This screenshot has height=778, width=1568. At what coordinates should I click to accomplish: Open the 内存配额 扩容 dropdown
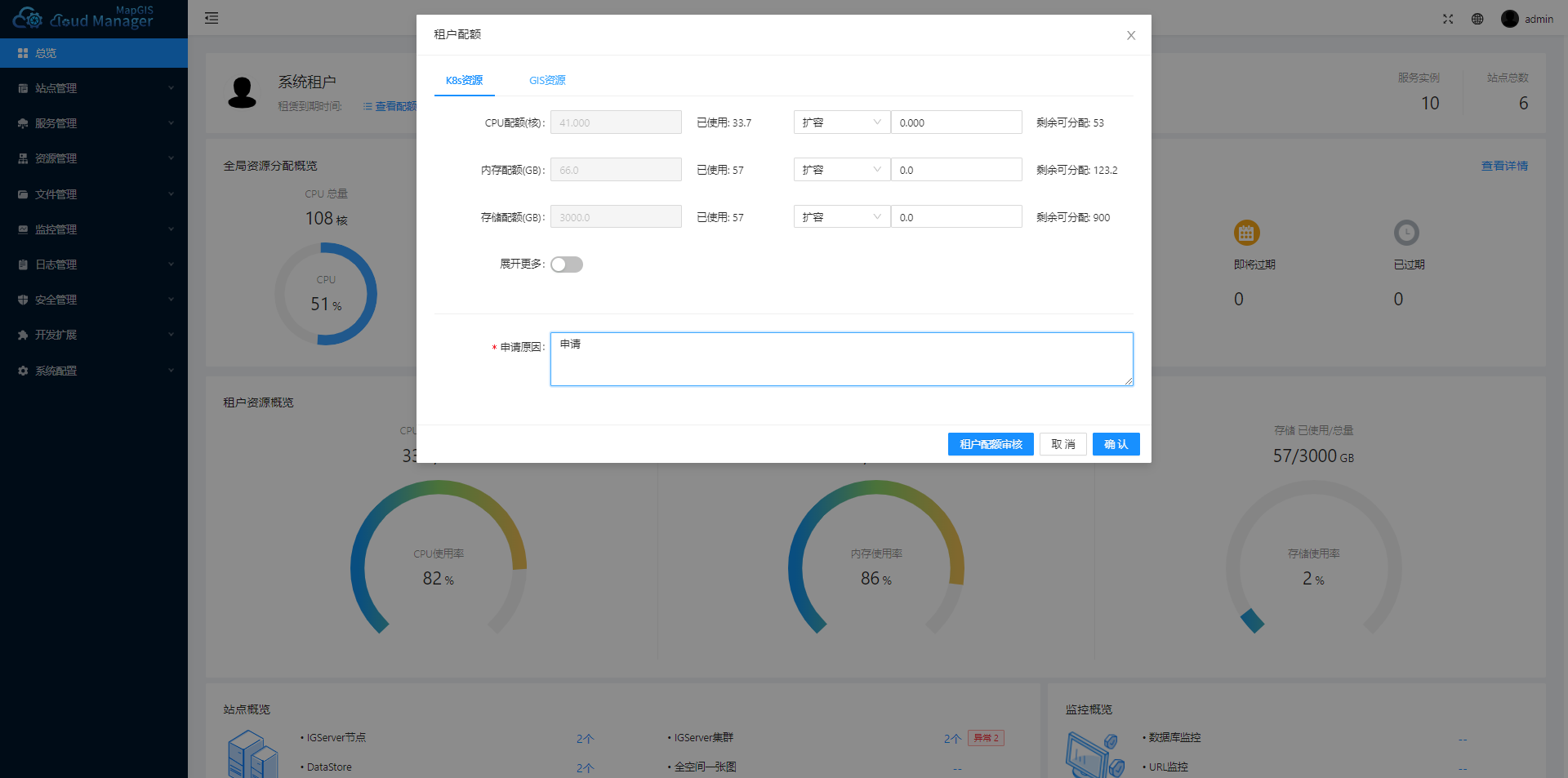click(x=842, y=170)
